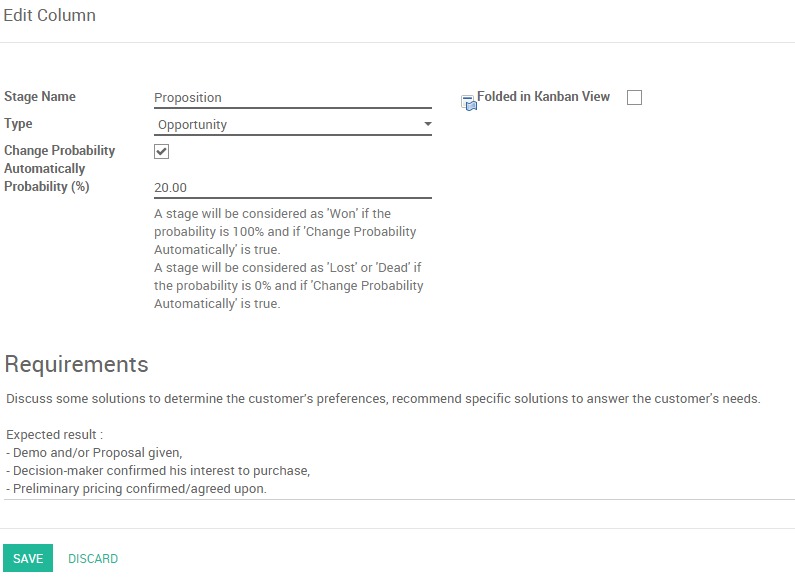Discard changes with the DISCARD link
The width and height of the screenshot is (795, 580).
93,559
